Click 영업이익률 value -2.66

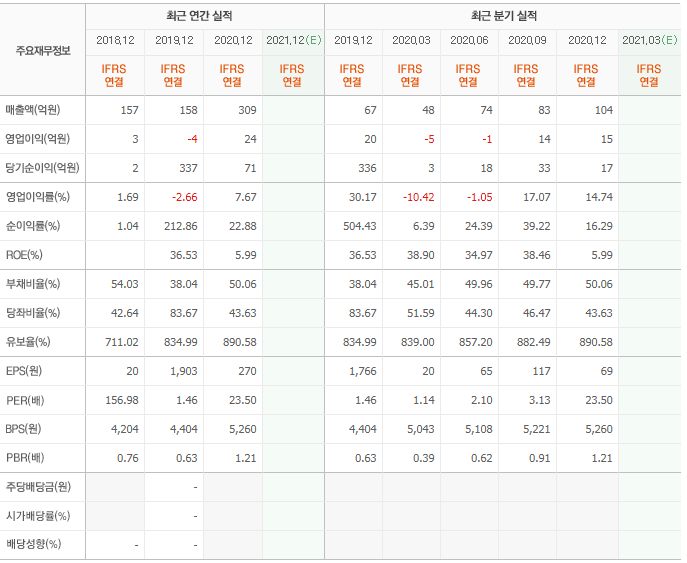(184, 197)
